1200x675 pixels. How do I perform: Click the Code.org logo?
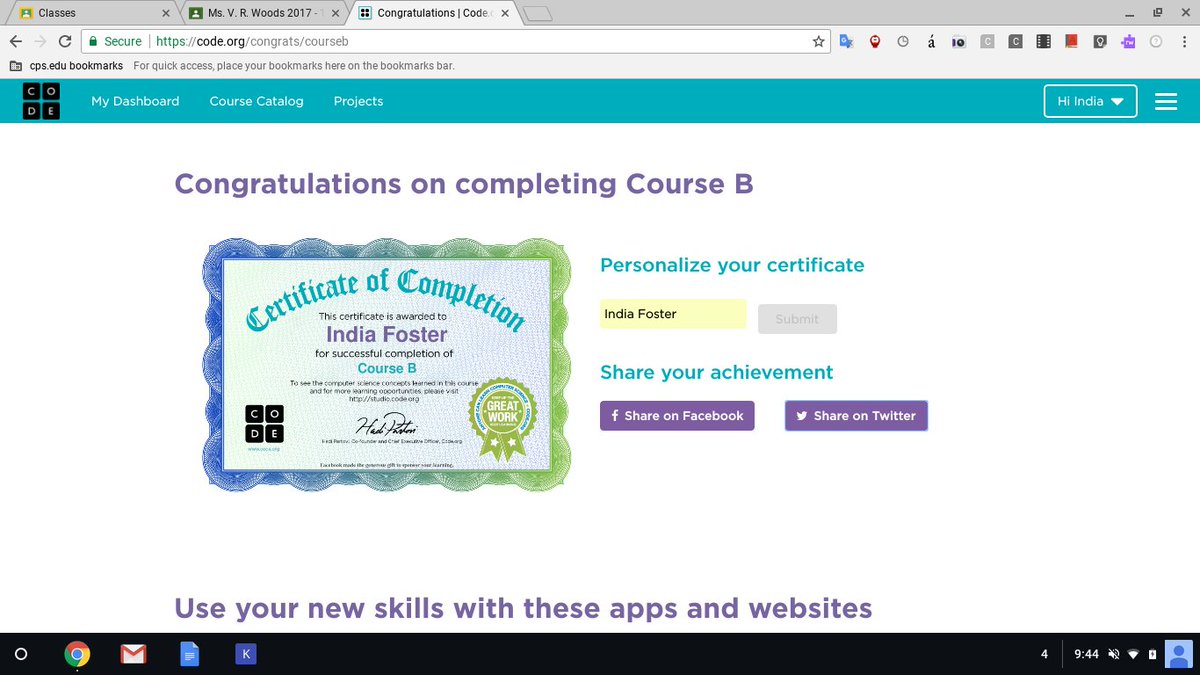41,101
